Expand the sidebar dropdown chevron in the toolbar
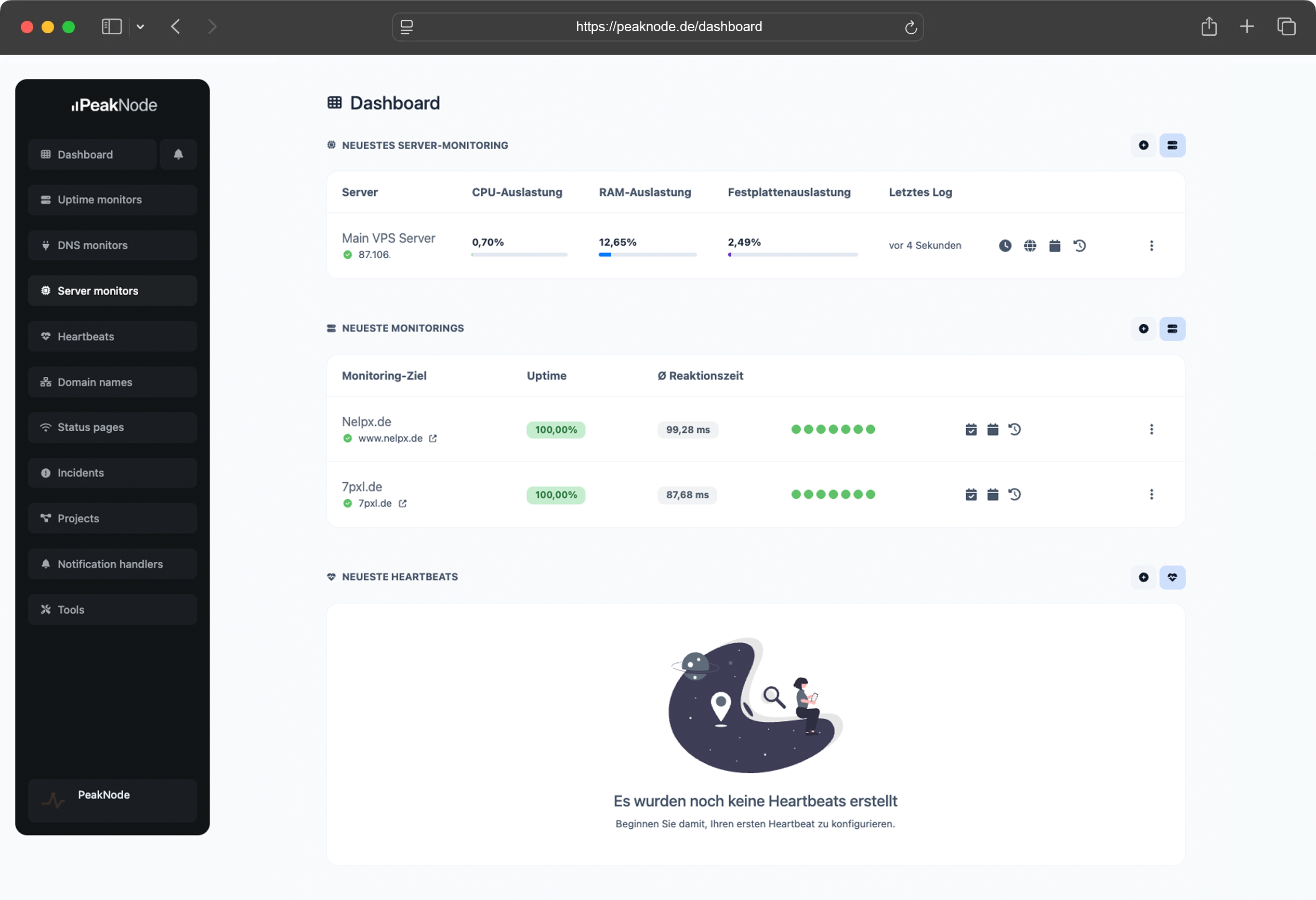Viewport: 1316px width, 900px height. tap(140, 27)
